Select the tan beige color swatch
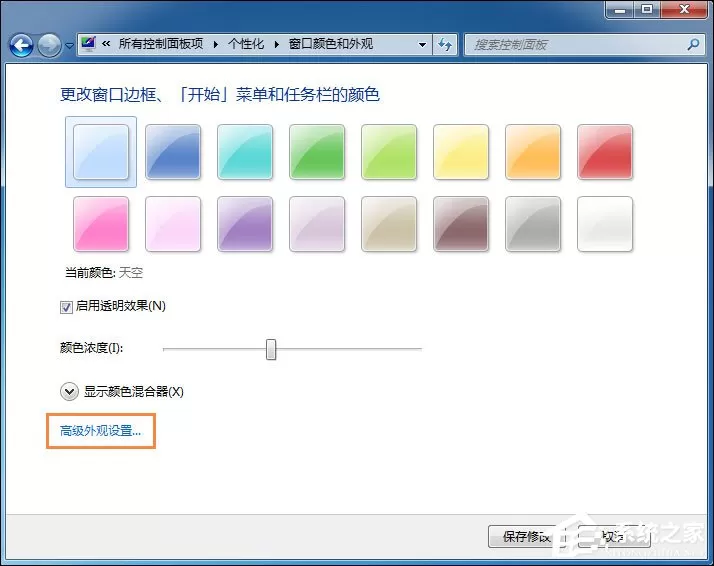 [388, 224]
